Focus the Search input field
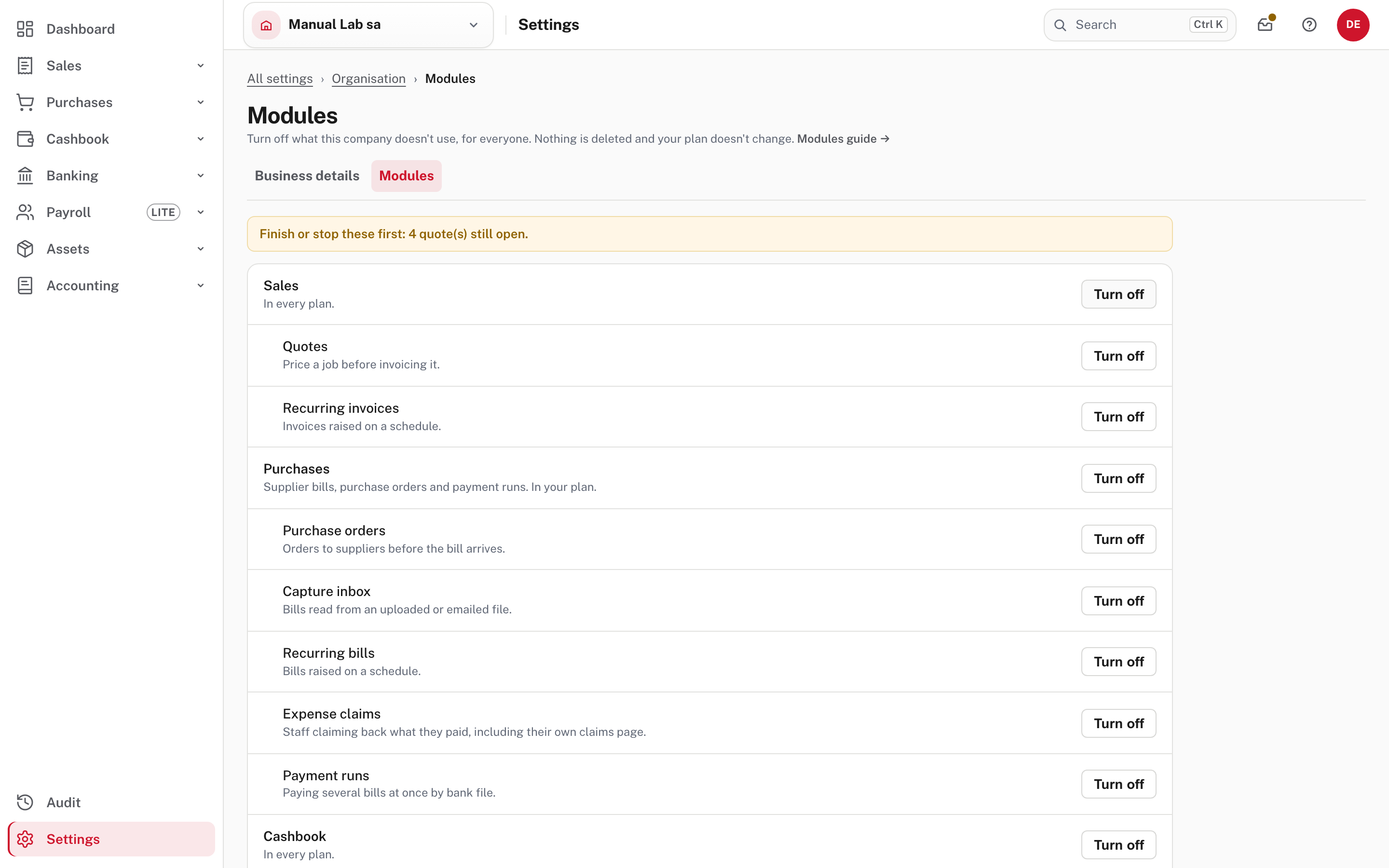The height and width of the screenshot is (868, 1389). coord(1139,25)
